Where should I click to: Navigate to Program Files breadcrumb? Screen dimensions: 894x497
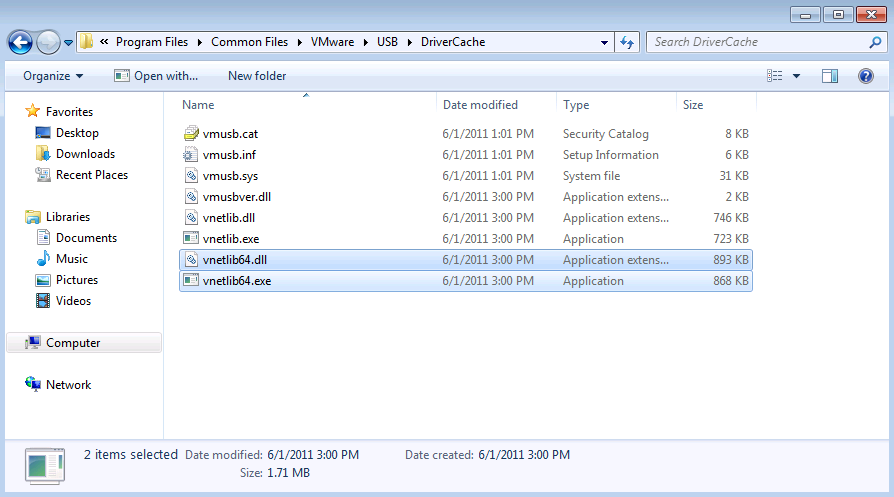tap(152, 42)
